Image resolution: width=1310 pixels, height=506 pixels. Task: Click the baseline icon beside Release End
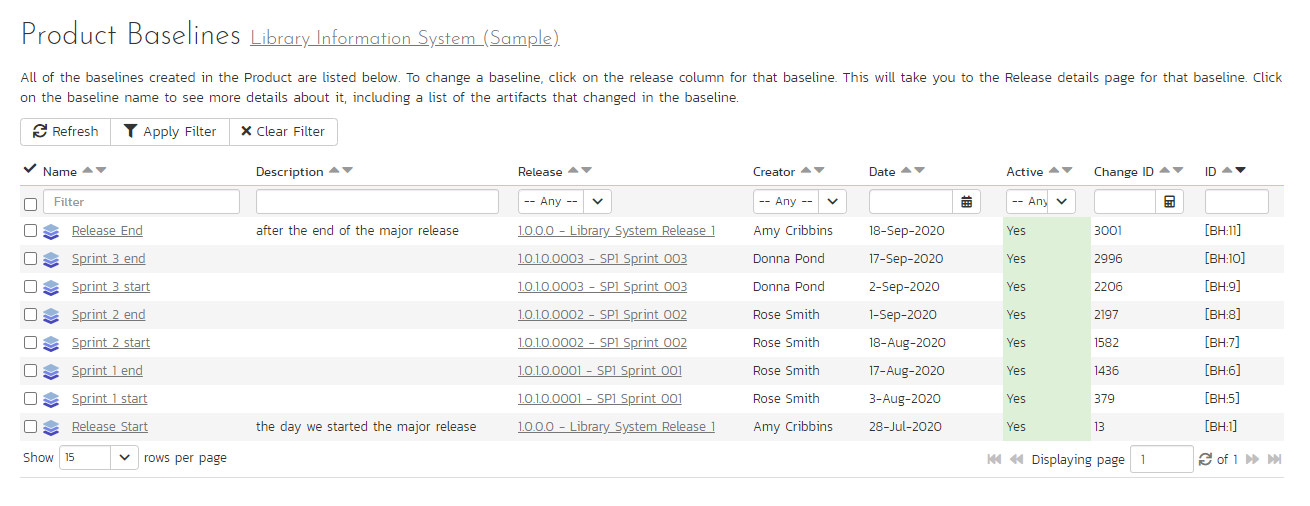coord(51,231)
